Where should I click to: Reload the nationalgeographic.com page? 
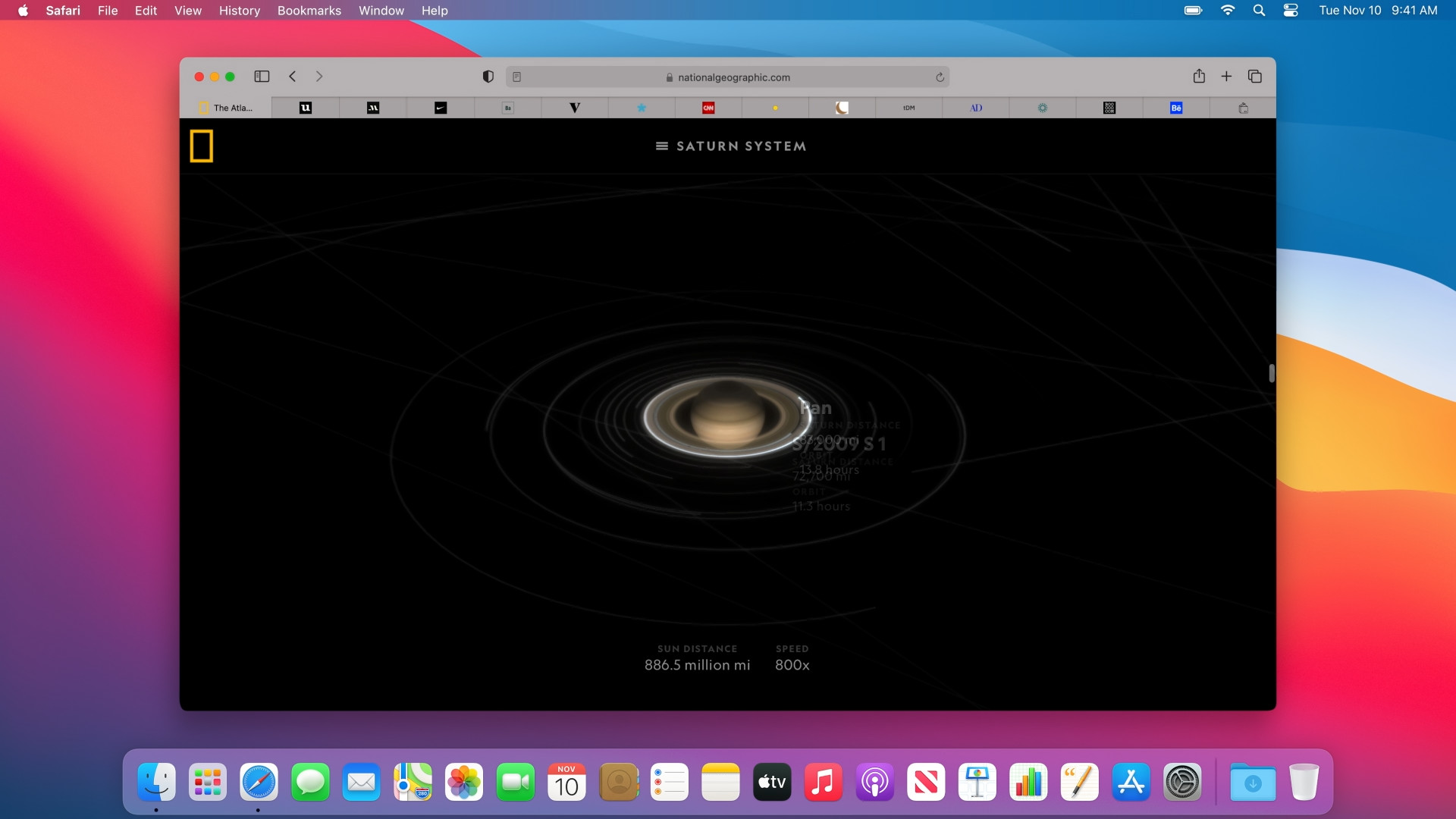coord(939,77)
